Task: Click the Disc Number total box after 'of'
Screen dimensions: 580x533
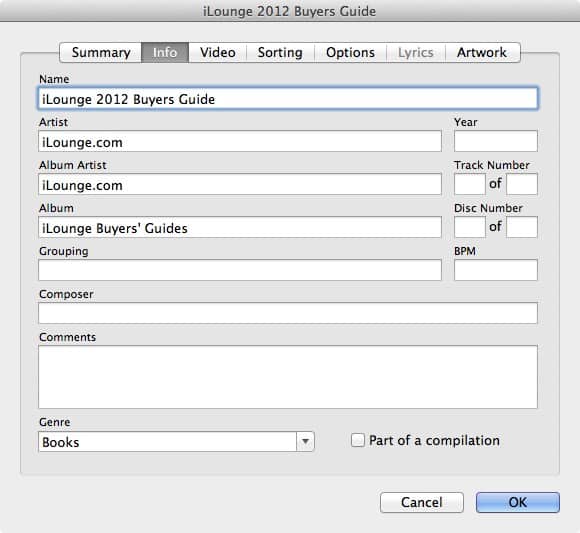Action: 522,227
